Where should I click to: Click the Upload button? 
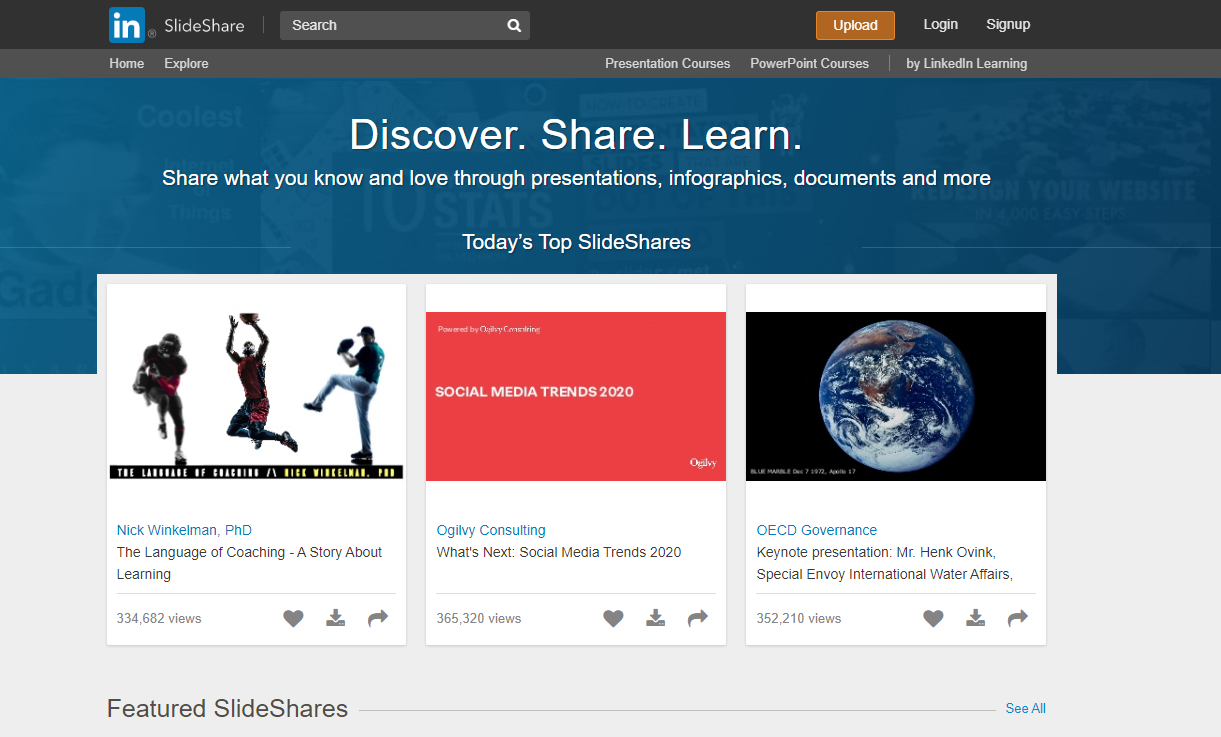tap(855, 25)
